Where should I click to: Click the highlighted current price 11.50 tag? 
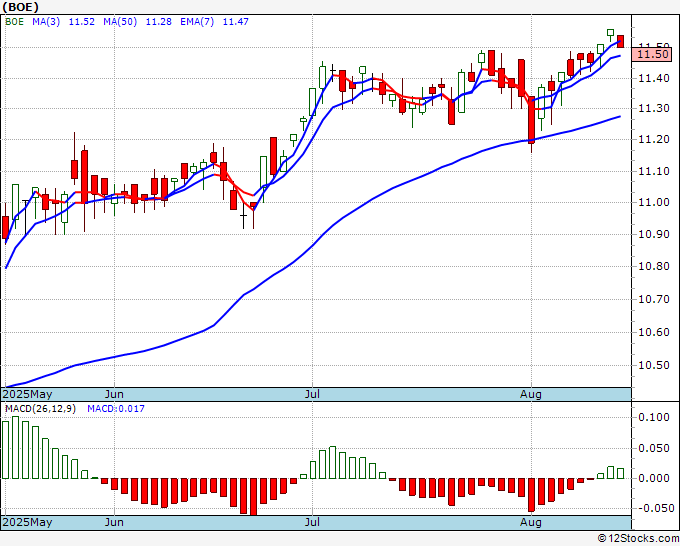tap(652, 54)
